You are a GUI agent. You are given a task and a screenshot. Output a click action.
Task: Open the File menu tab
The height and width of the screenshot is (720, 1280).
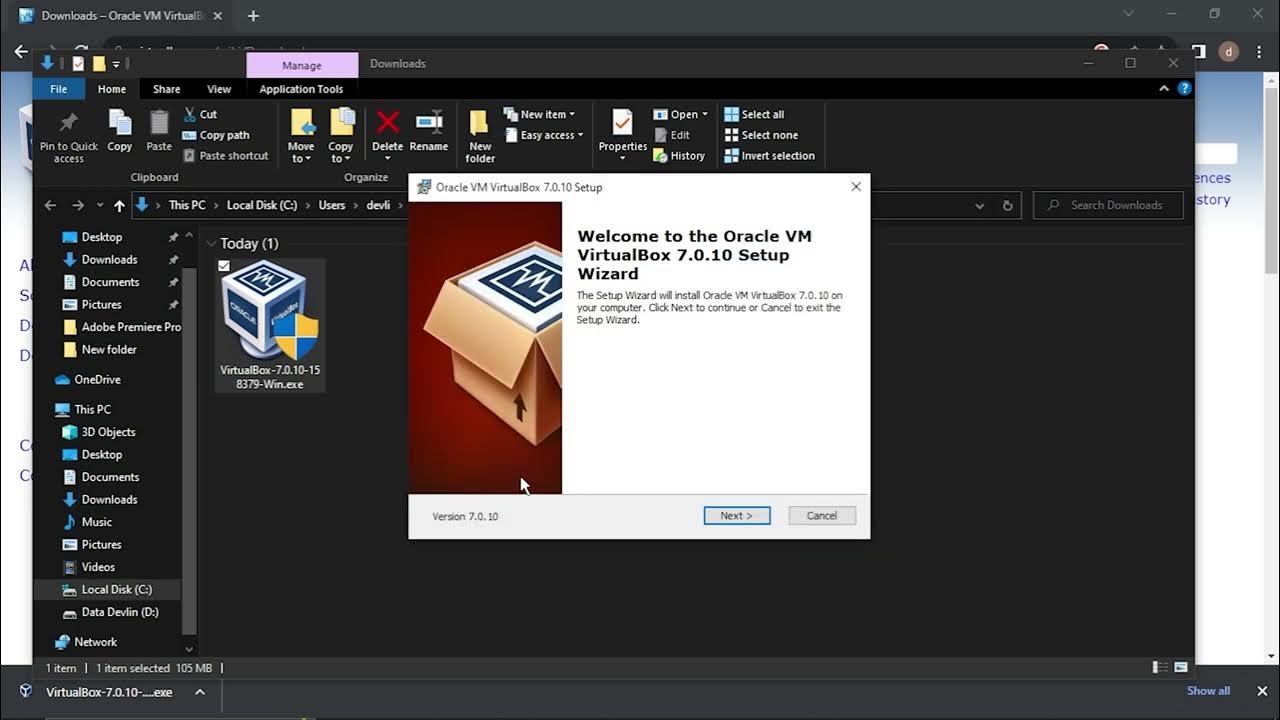click(x=59, y=89)
